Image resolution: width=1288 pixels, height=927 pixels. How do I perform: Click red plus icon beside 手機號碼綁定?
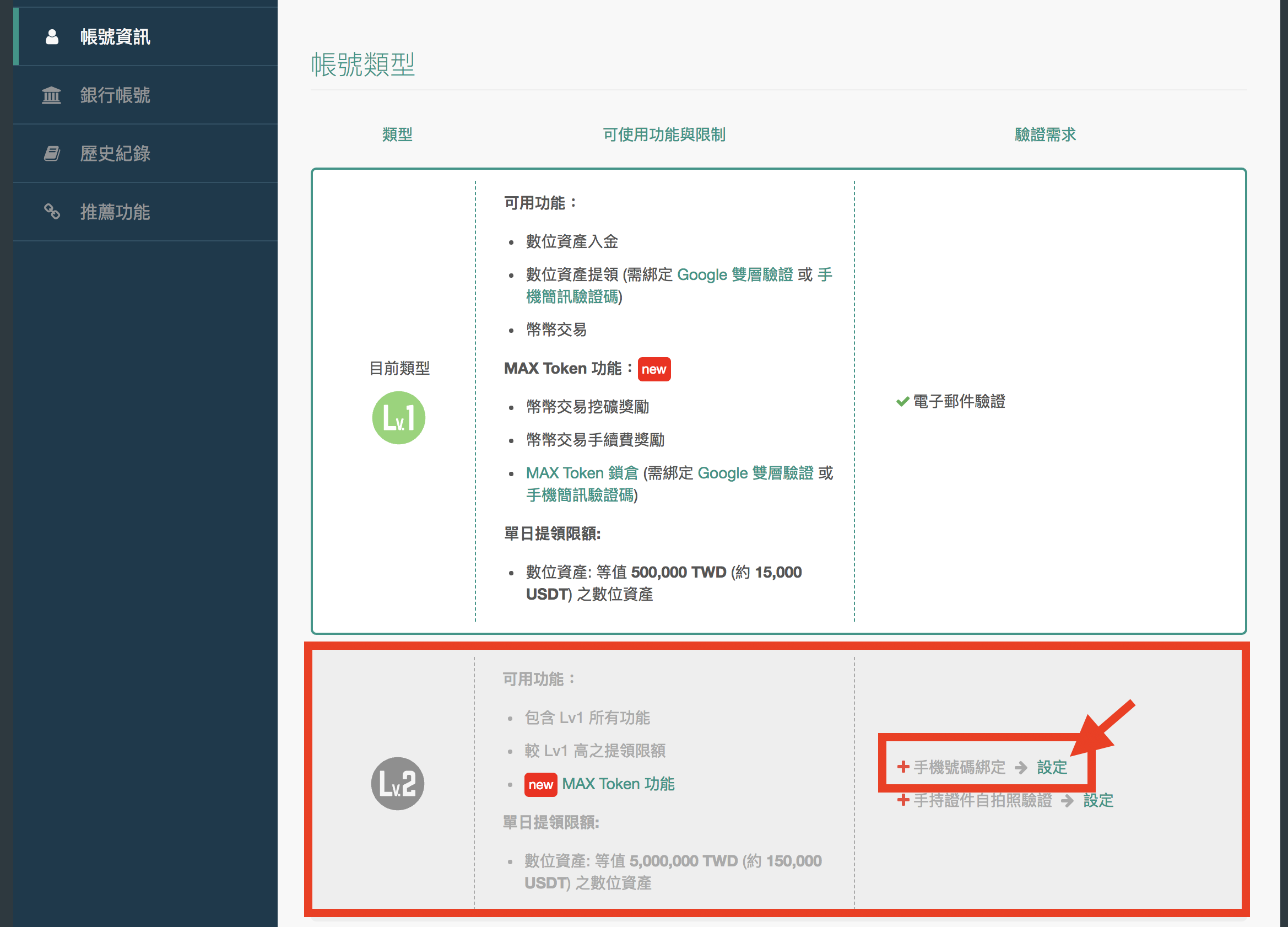tap(902, 767)
